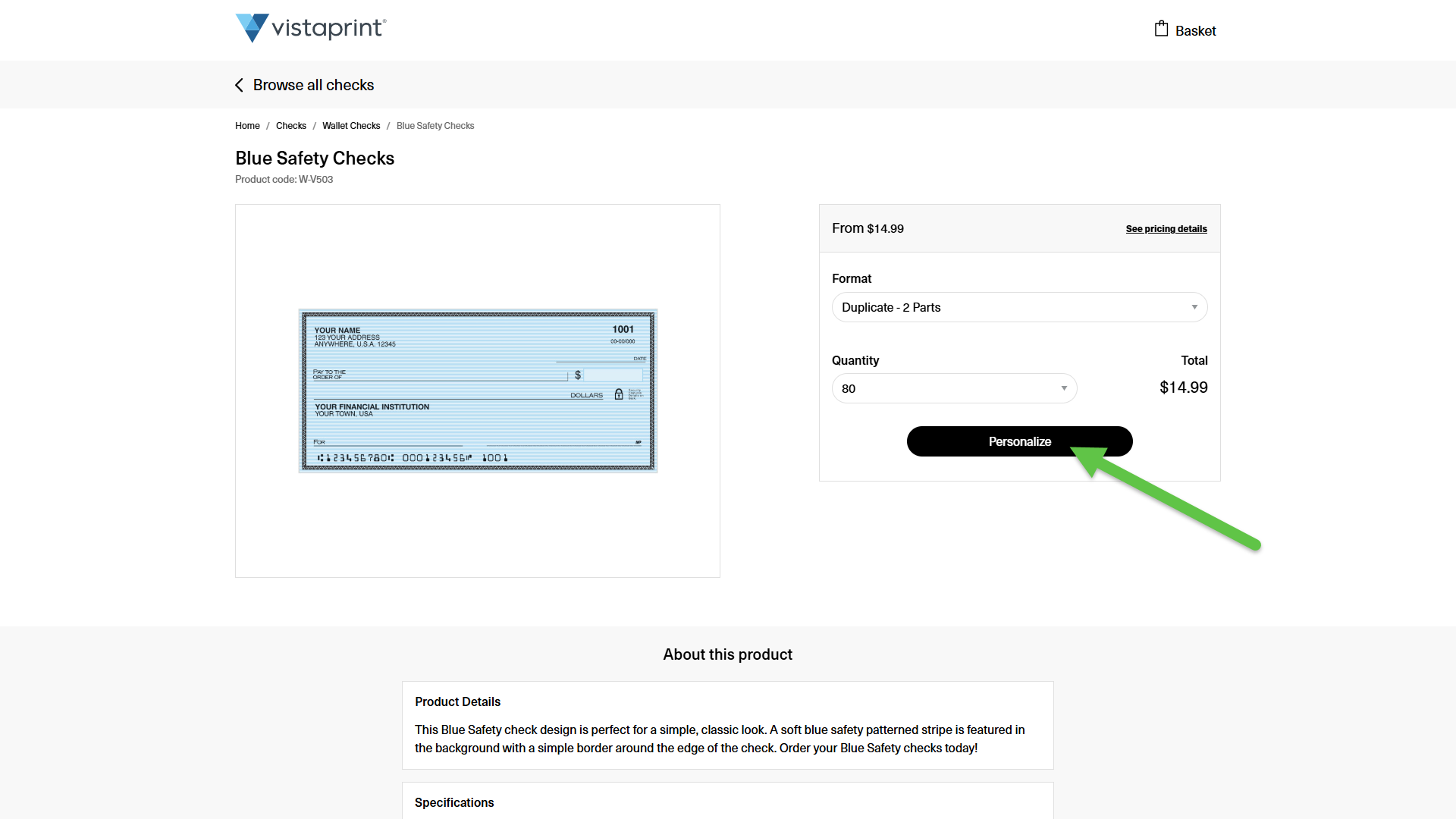1456x819 pixels.
Task: Click the total price $14.99
Action: [x=1184, y=388]
